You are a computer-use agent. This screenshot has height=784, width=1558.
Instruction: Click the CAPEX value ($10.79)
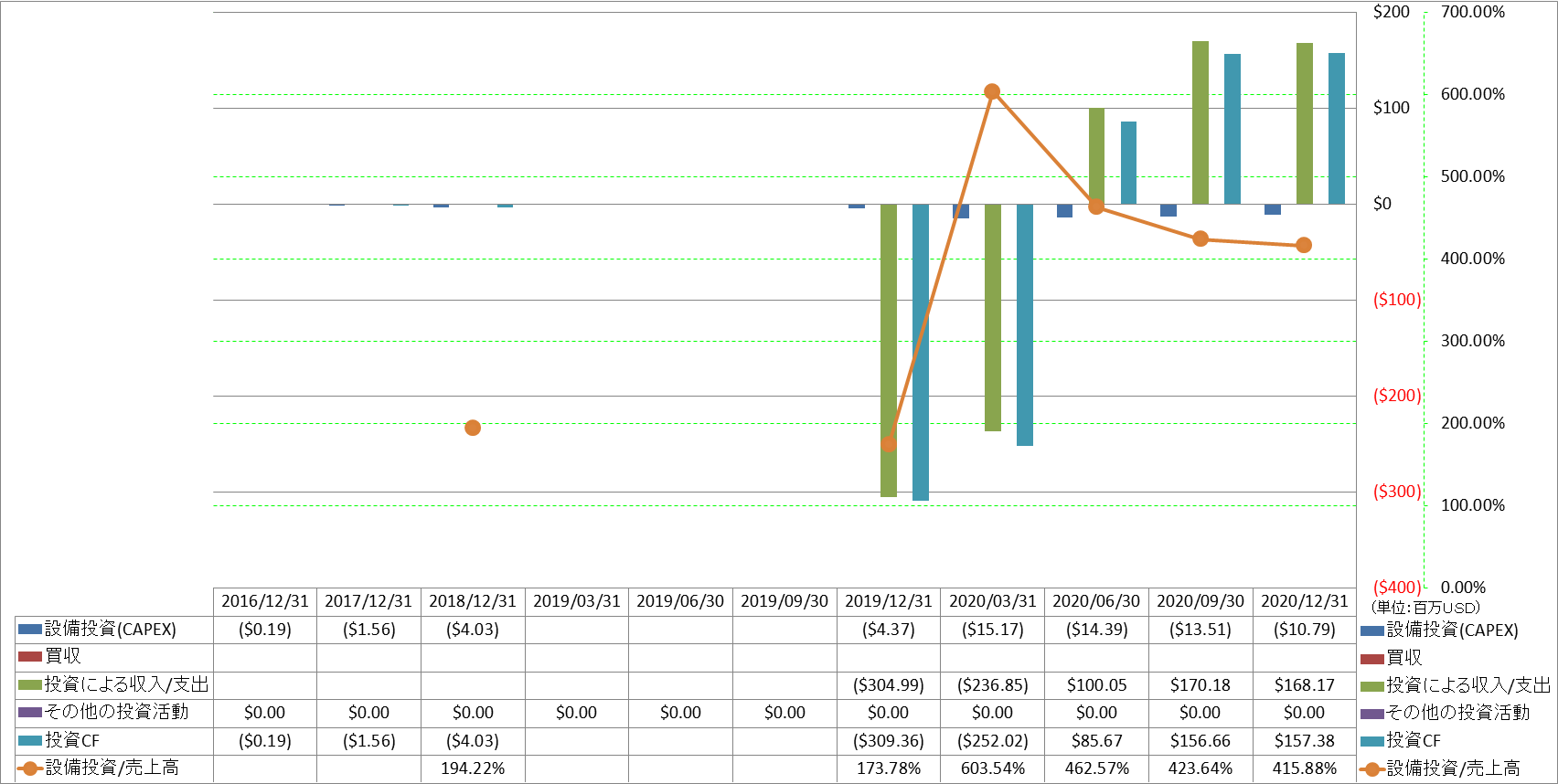pos(1305,630)
